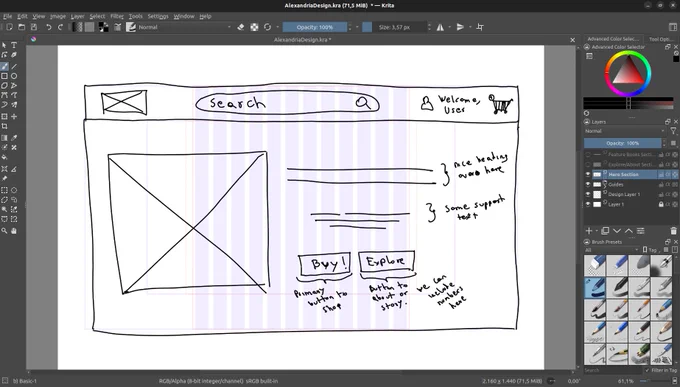Open the Layer menu
The height and width of the screenshot is (387, 680).
tap(77, 16)
